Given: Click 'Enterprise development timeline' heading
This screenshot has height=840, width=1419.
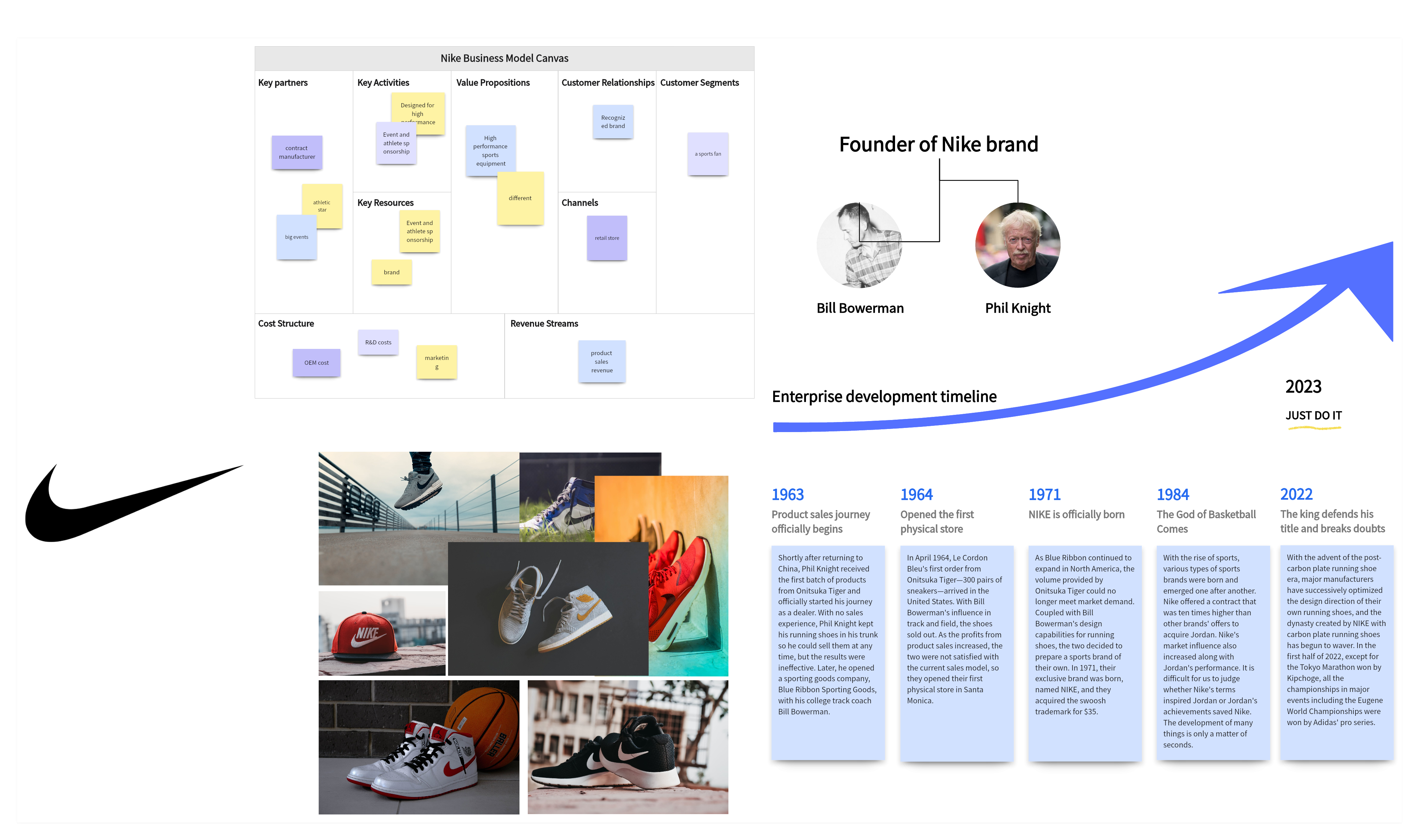Looking at the screenshot, I should (884, 397).
